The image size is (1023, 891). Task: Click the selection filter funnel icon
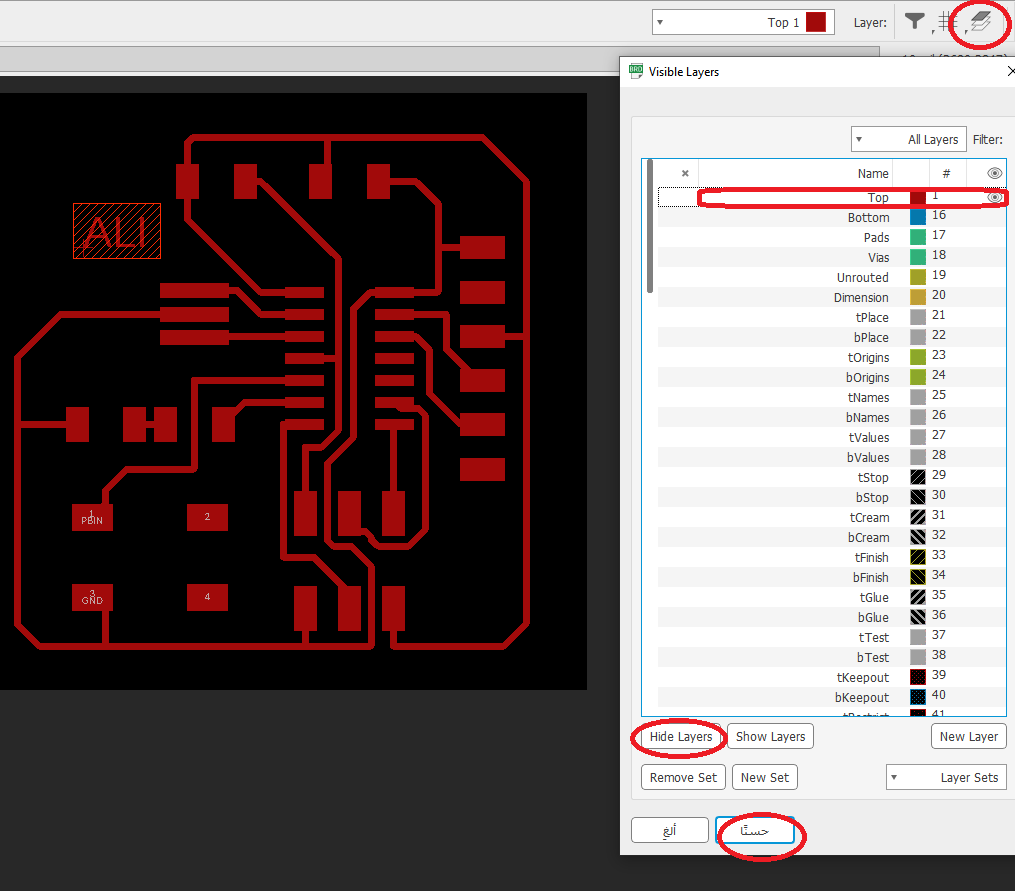[x=915, y=22]
